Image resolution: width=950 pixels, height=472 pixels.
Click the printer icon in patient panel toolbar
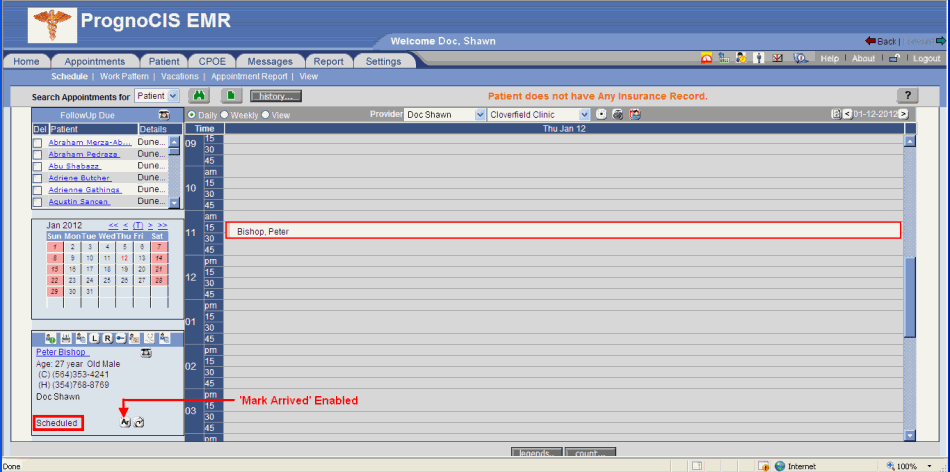pos(67,338)
